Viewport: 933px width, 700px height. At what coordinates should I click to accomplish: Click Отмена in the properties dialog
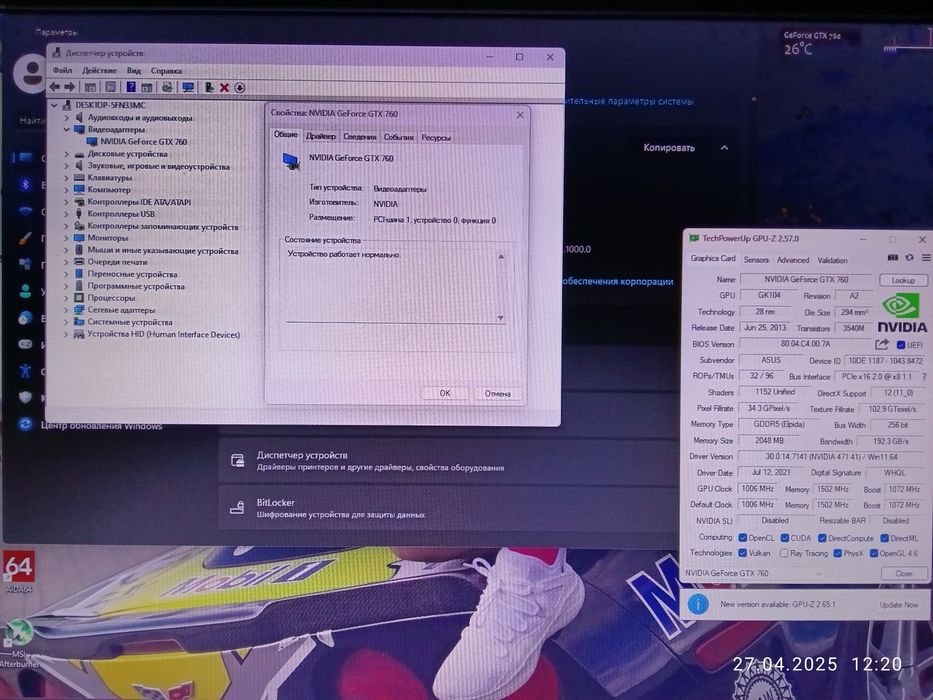click(497, 393)
